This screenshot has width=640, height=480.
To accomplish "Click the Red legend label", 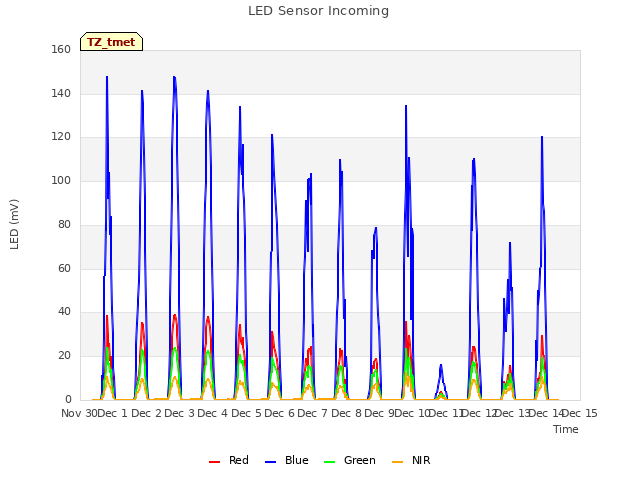I will pos(239,460).
